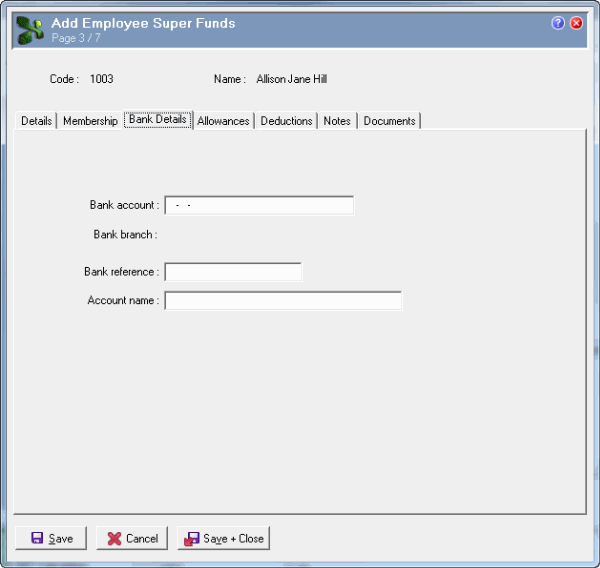
Task: Show the Deductions tab
Action: click(x=286, y=121)
